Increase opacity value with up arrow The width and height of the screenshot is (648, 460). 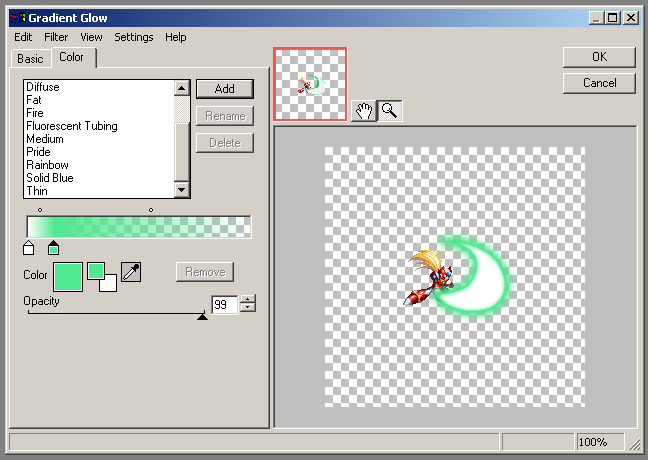click(248, 300)
